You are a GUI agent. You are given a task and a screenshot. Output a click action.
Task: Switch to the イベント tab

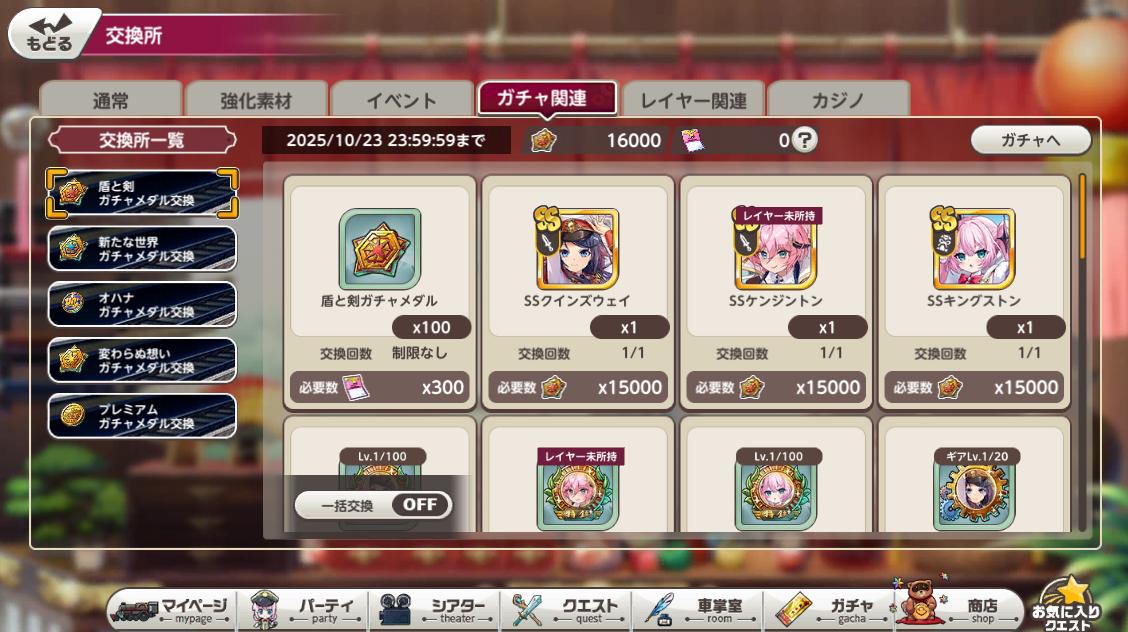[x=401, y=100]
